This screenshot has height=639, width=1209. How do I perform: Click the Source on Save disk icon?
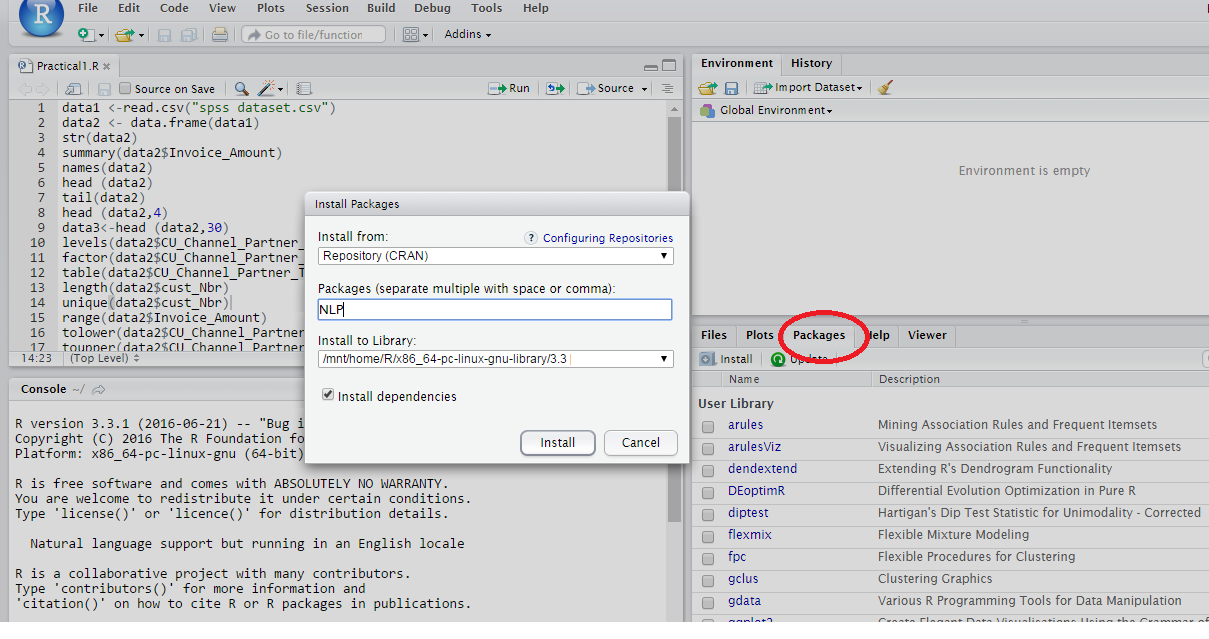pos(103,88)
